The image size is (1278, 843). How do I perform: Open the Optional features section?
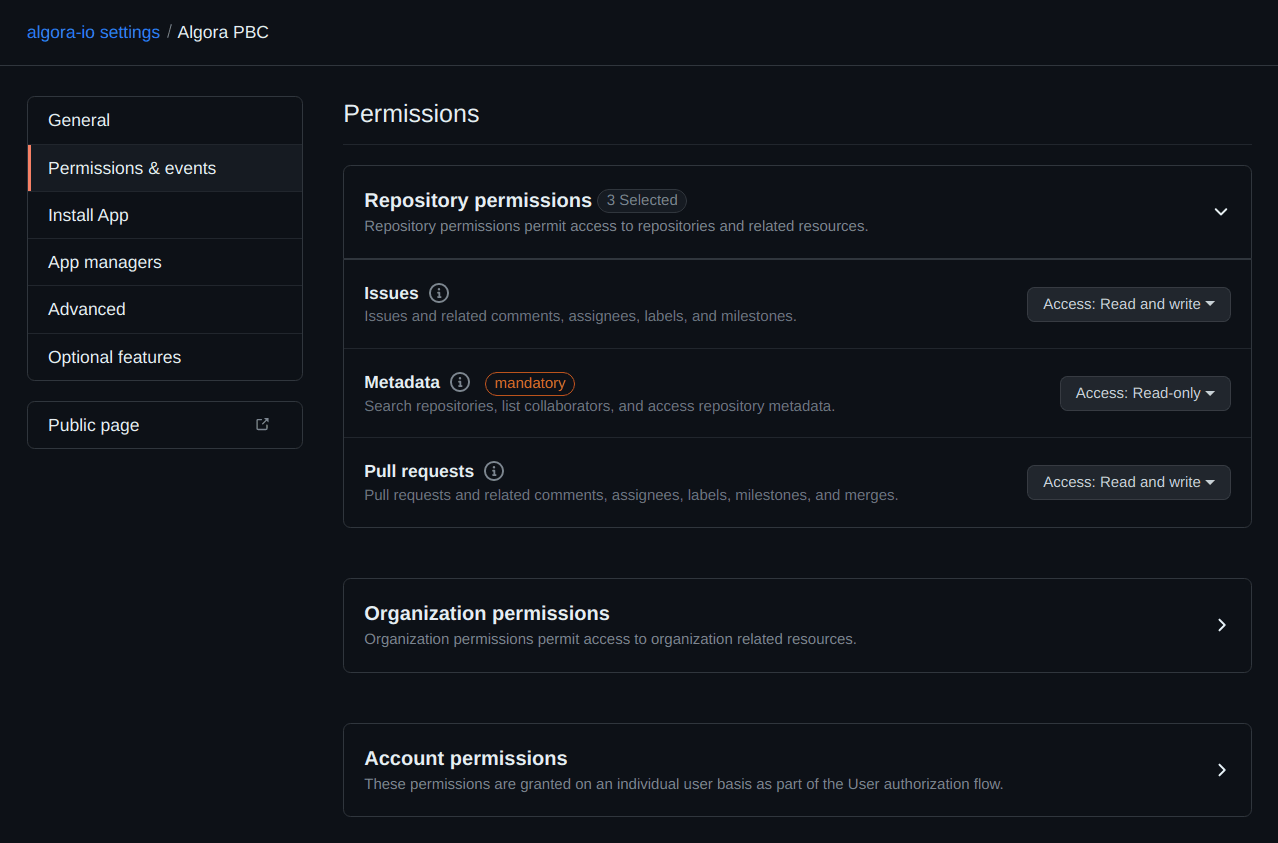coord(114,357)
